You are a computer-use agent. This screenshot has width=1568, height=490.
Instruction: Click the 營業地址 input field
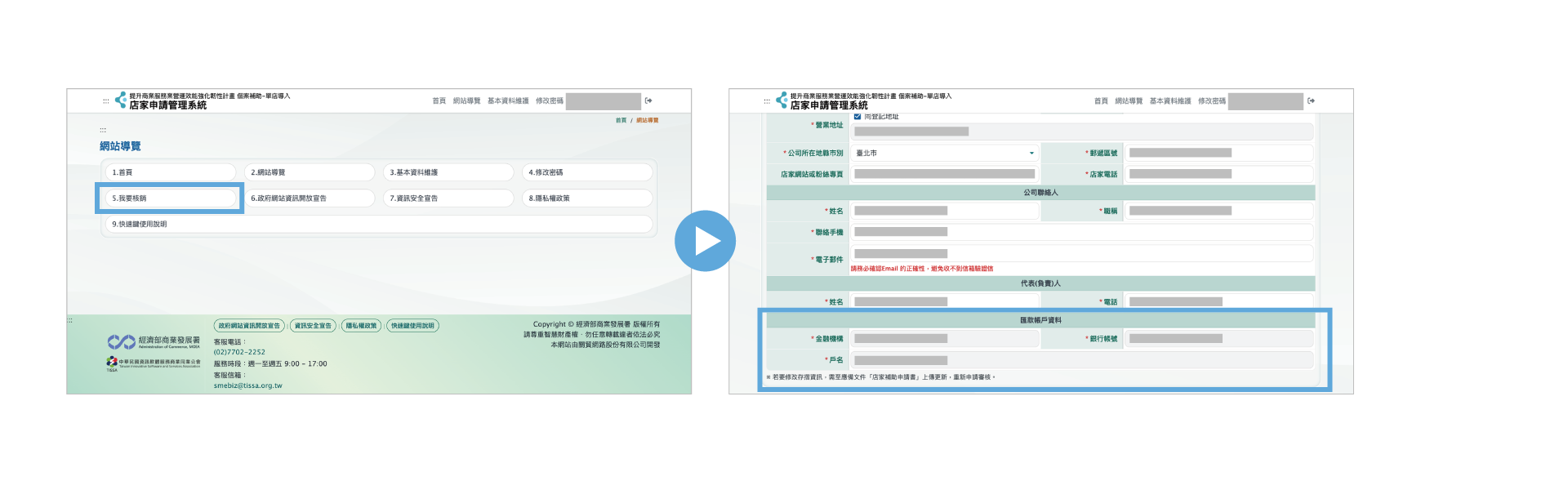pos(1082,131)
